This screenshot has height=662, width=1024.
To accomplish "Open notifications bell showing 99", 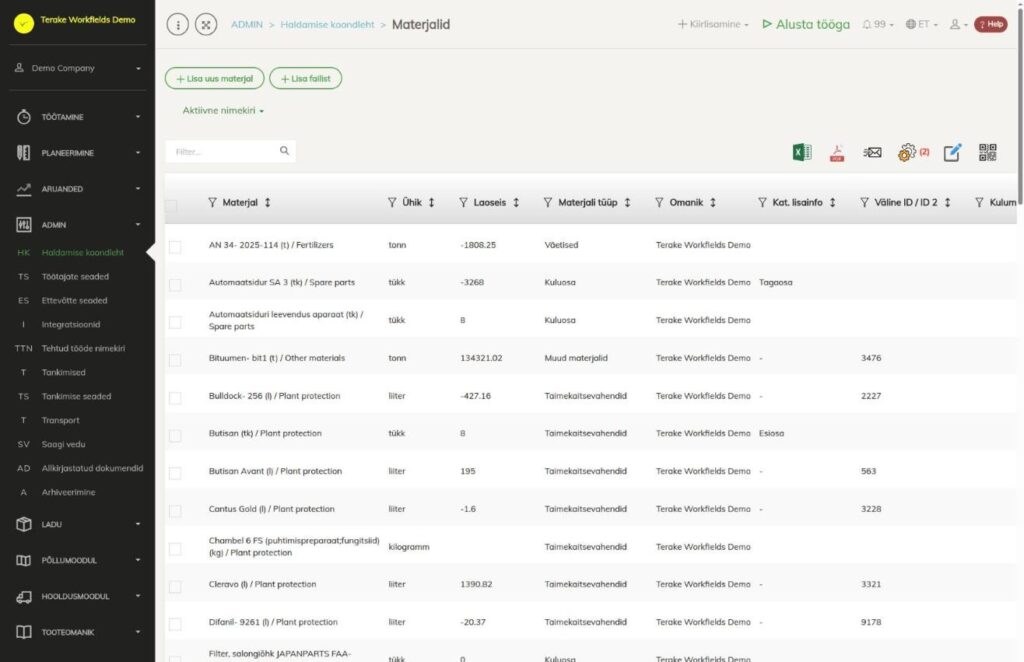I will (878, 24).
